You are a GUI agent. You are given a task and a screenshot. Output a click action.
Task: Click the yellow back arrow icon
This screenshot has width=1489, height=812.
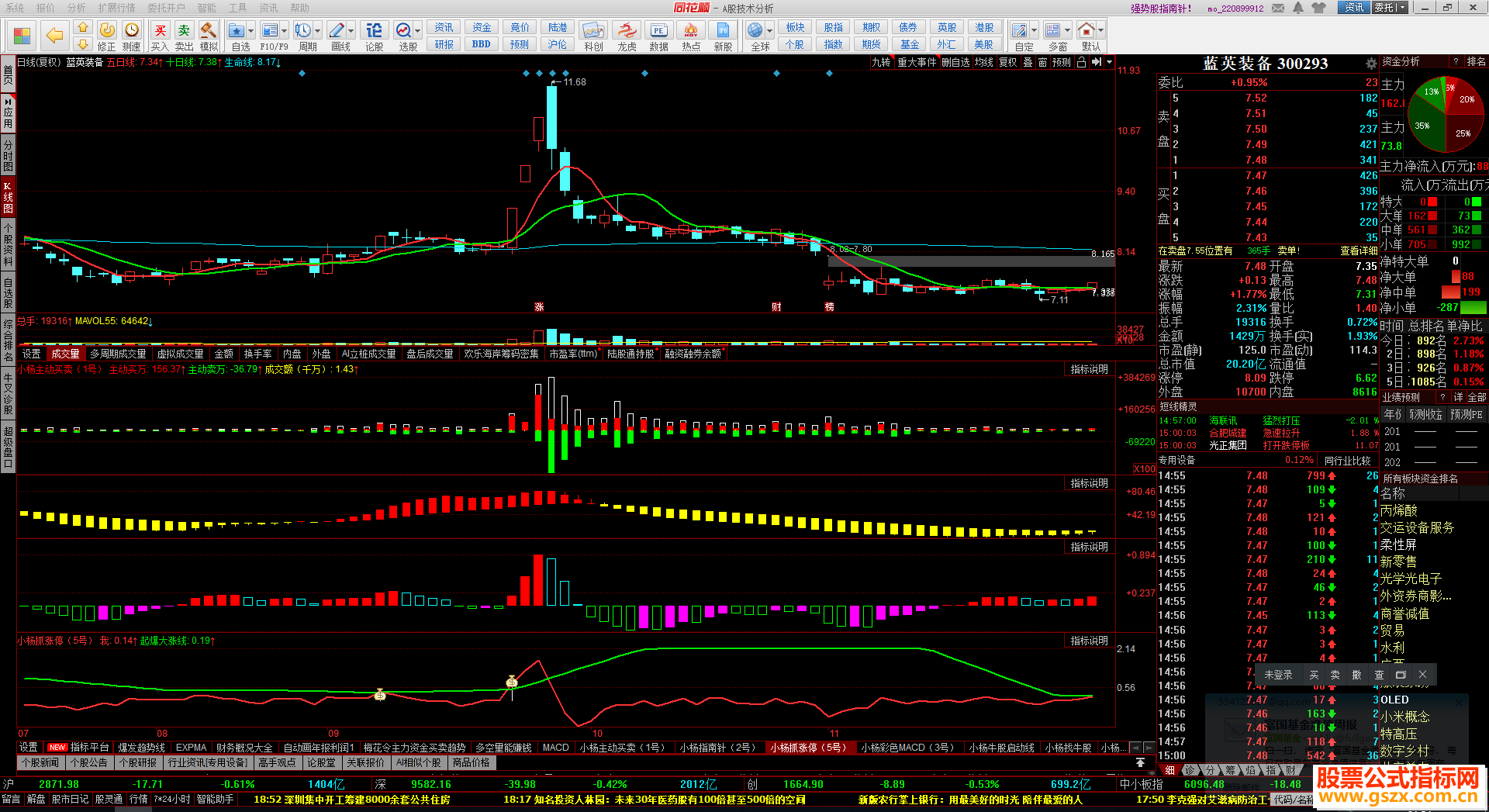[54, 35]
